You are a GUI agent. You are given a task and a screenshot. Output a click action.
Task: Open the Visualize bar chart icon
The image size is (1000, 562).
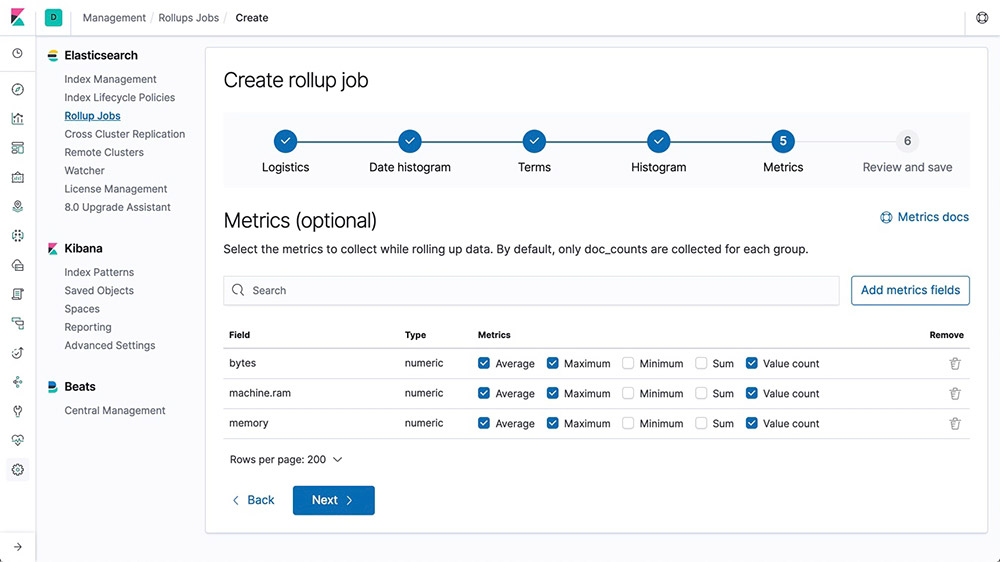tap(17, 119)
